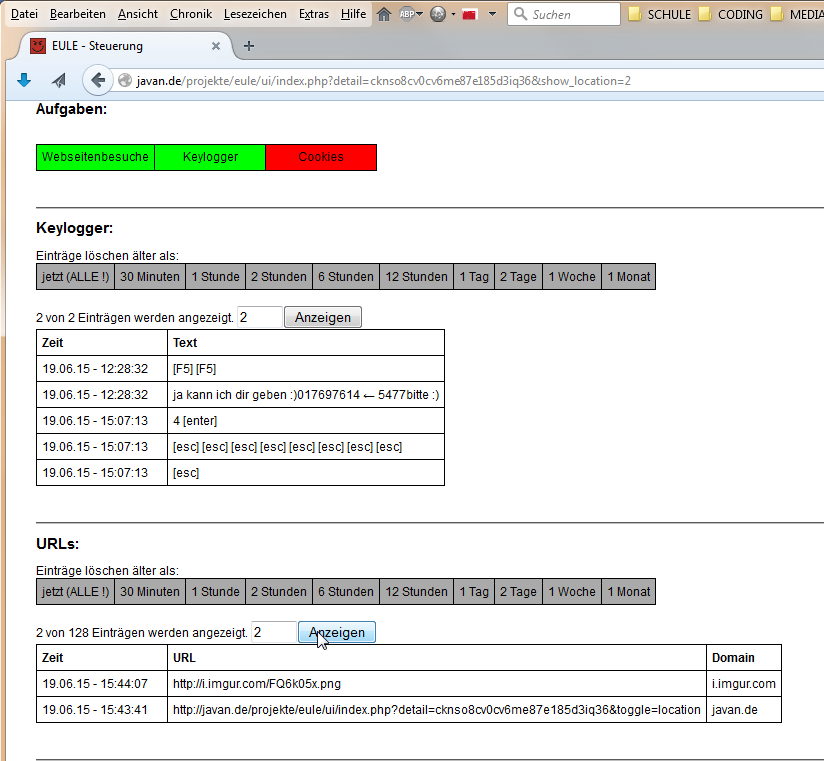824x761 pixels.
Task: Delete URL entries older than 1 Stunde
Action: 215,592
